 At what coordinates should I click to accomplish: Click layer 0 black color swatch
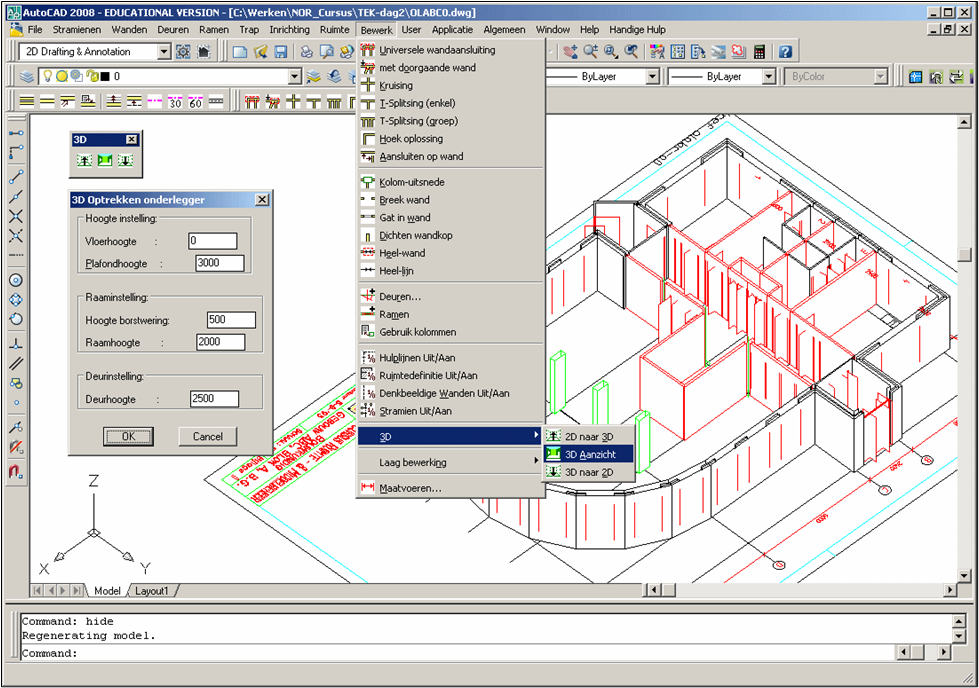(x=105, y=76)
